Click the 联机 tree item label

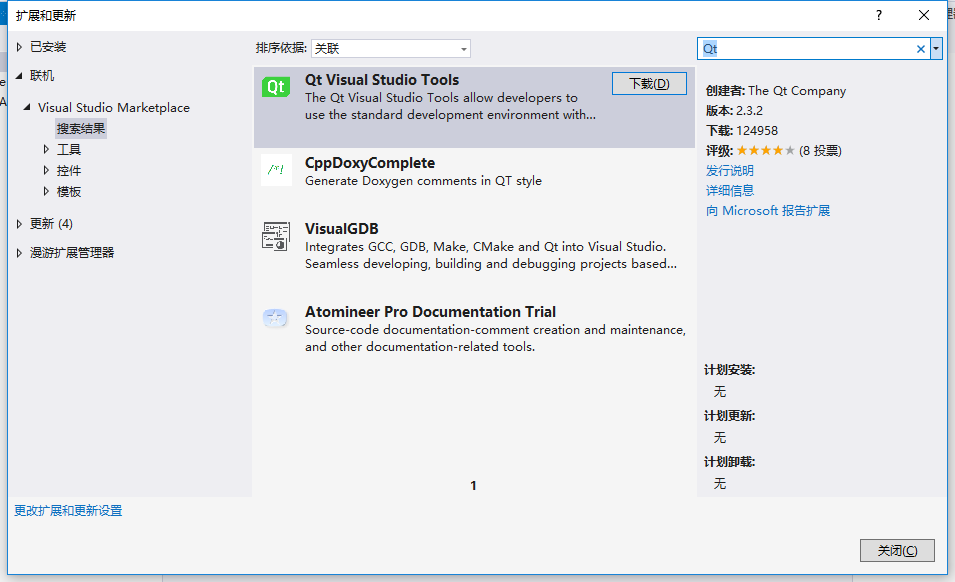[x=42, y=75]
